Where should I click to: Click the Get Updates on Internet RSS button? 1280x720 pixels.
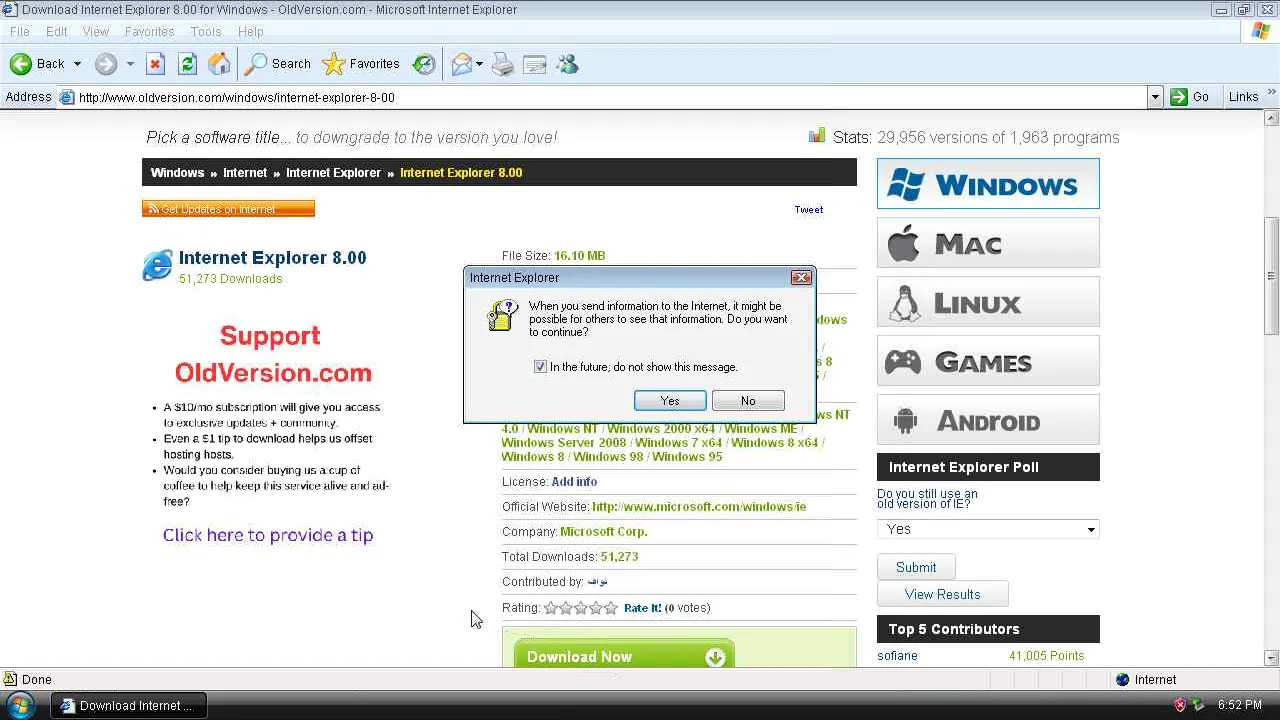click(x=228, y=209)
